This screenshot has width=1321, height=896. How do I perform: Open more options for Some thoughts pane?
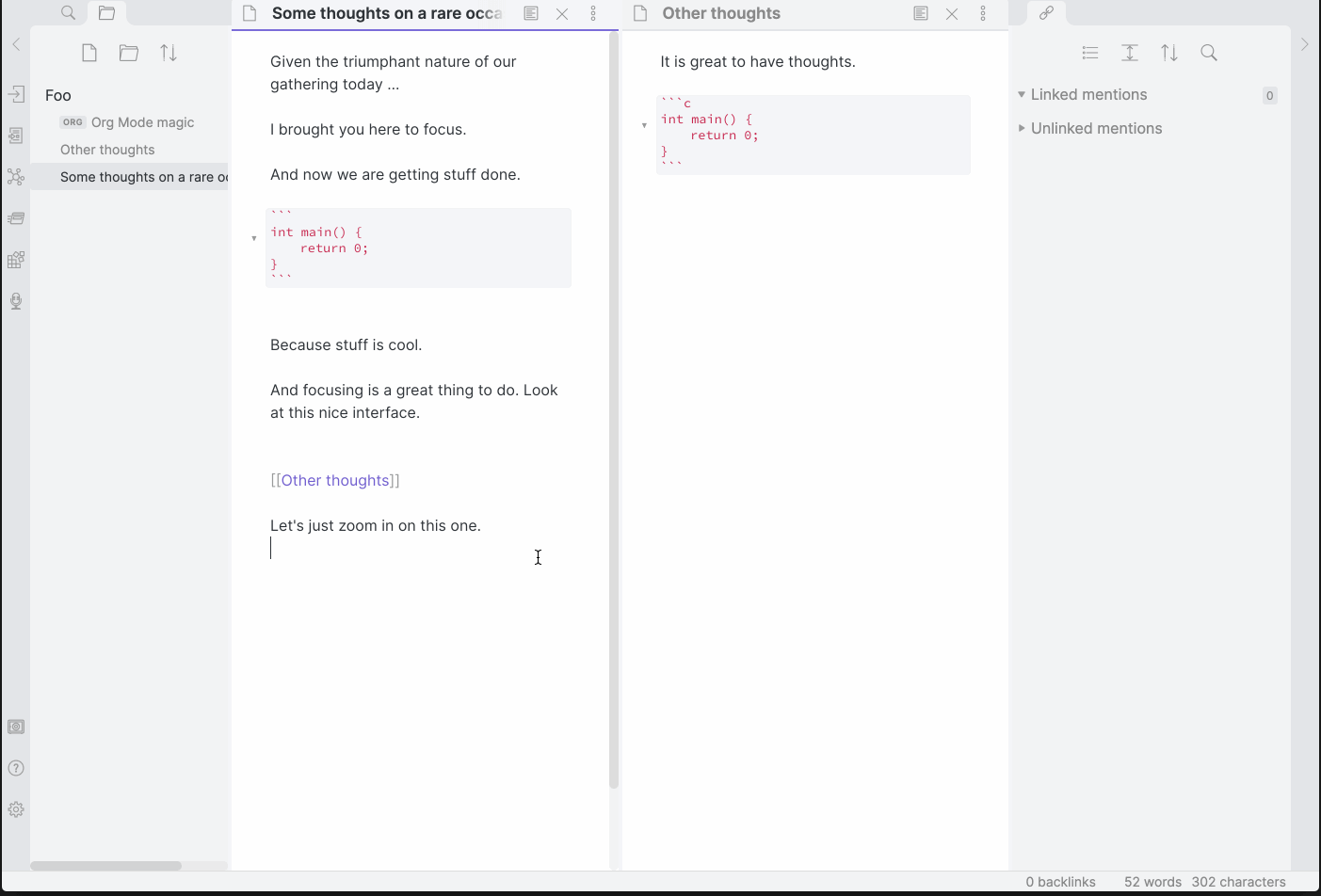click(593, 13)
